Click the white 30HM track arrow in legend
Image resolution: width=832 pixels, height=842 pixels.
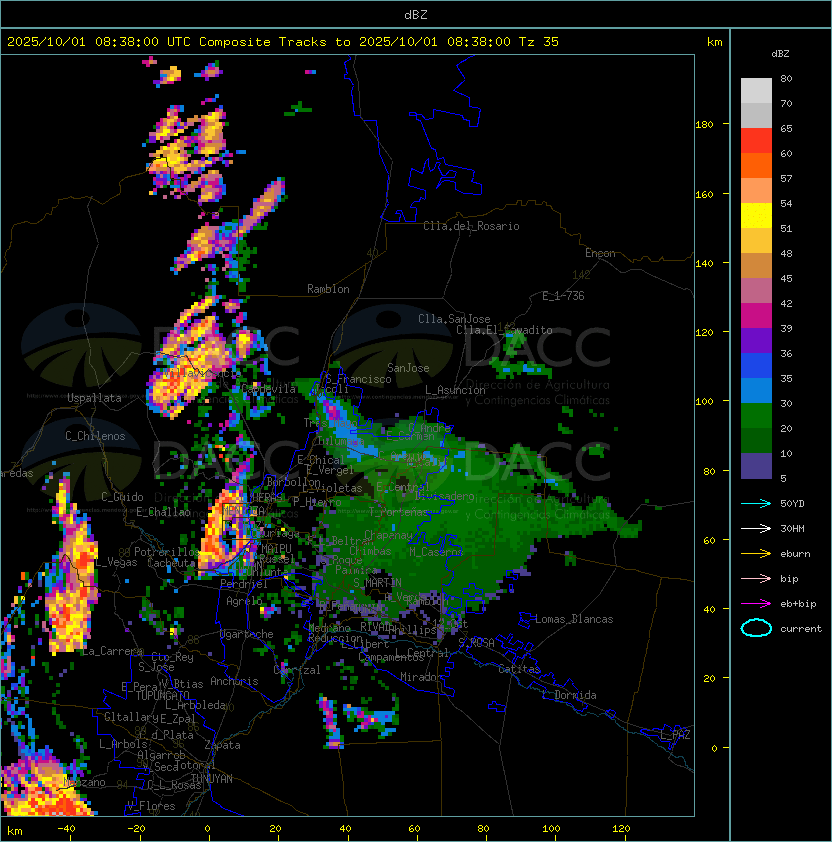756,529
